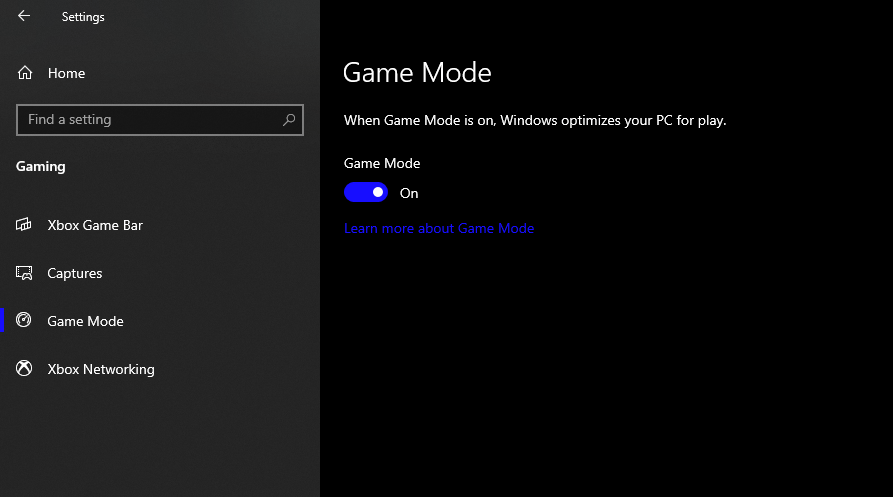The height and width of the screenshot is (497, 893).
Task: Open Learn more about Game Mode link
Action: [439, 228]
